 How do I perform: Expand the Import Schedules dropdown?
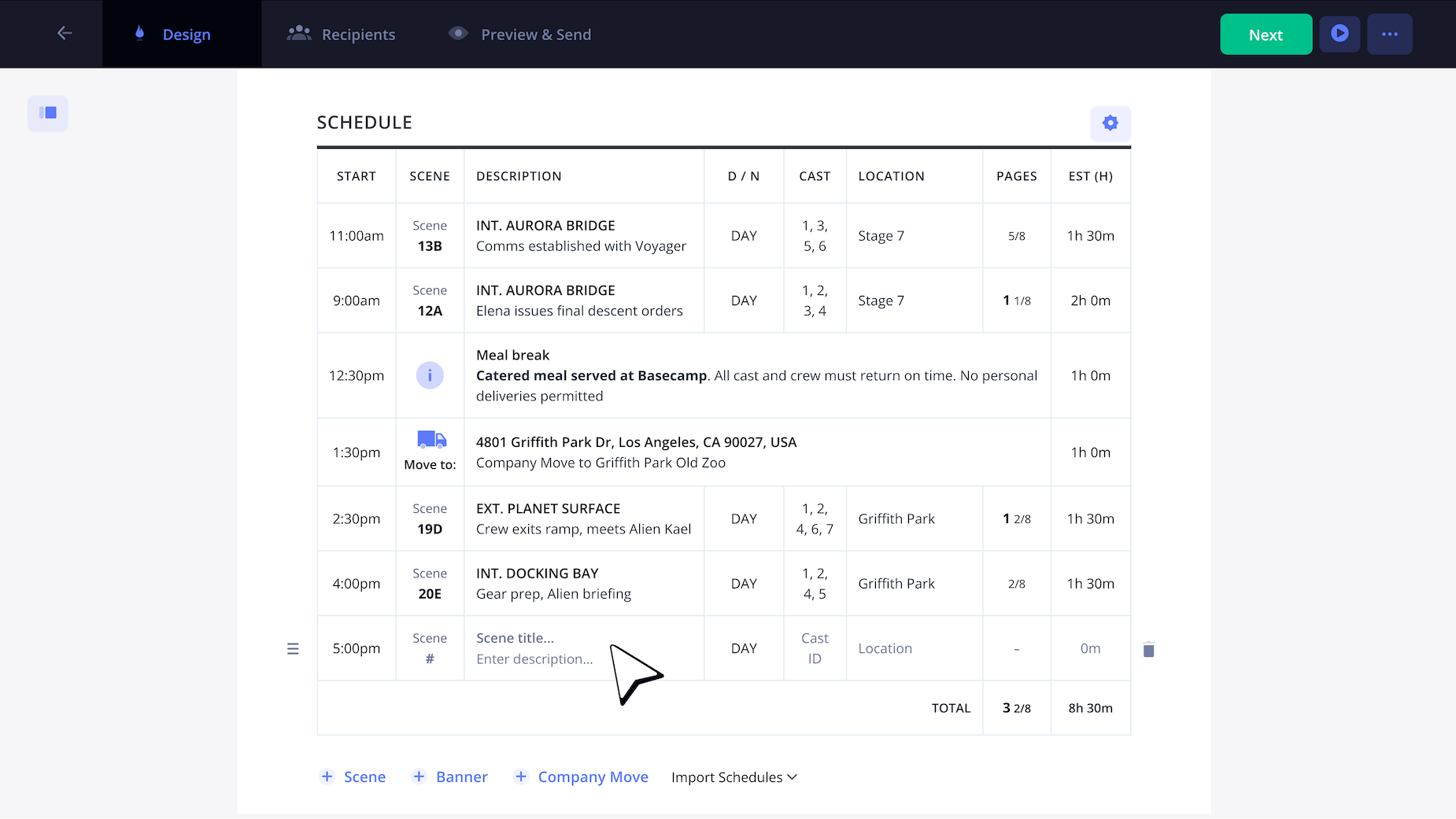[734, 777]
